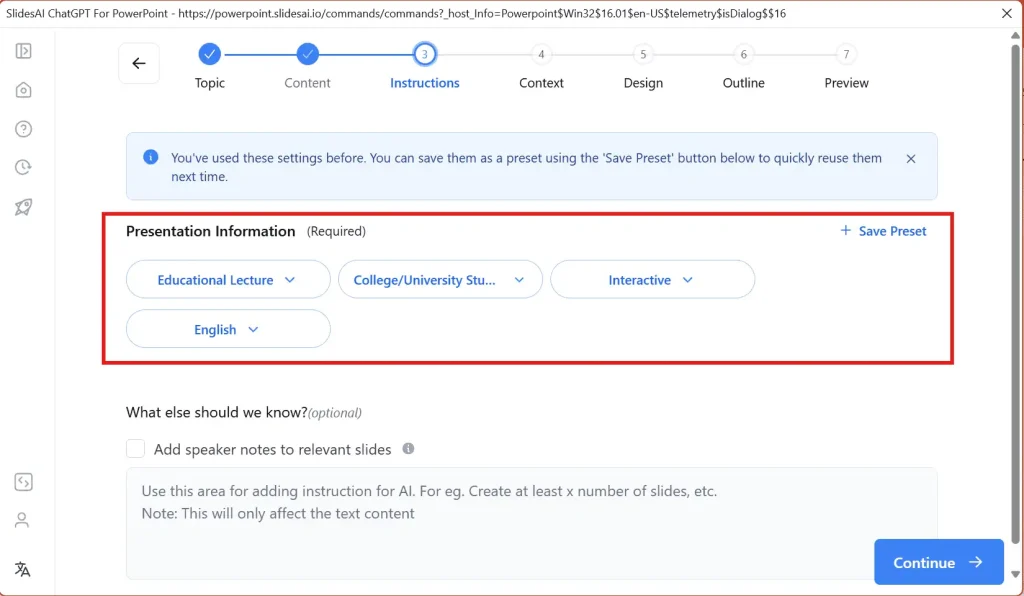Save current settings using Save Preset
Viewport: 1024px width, 596px height.
click(x=882, y=231)
